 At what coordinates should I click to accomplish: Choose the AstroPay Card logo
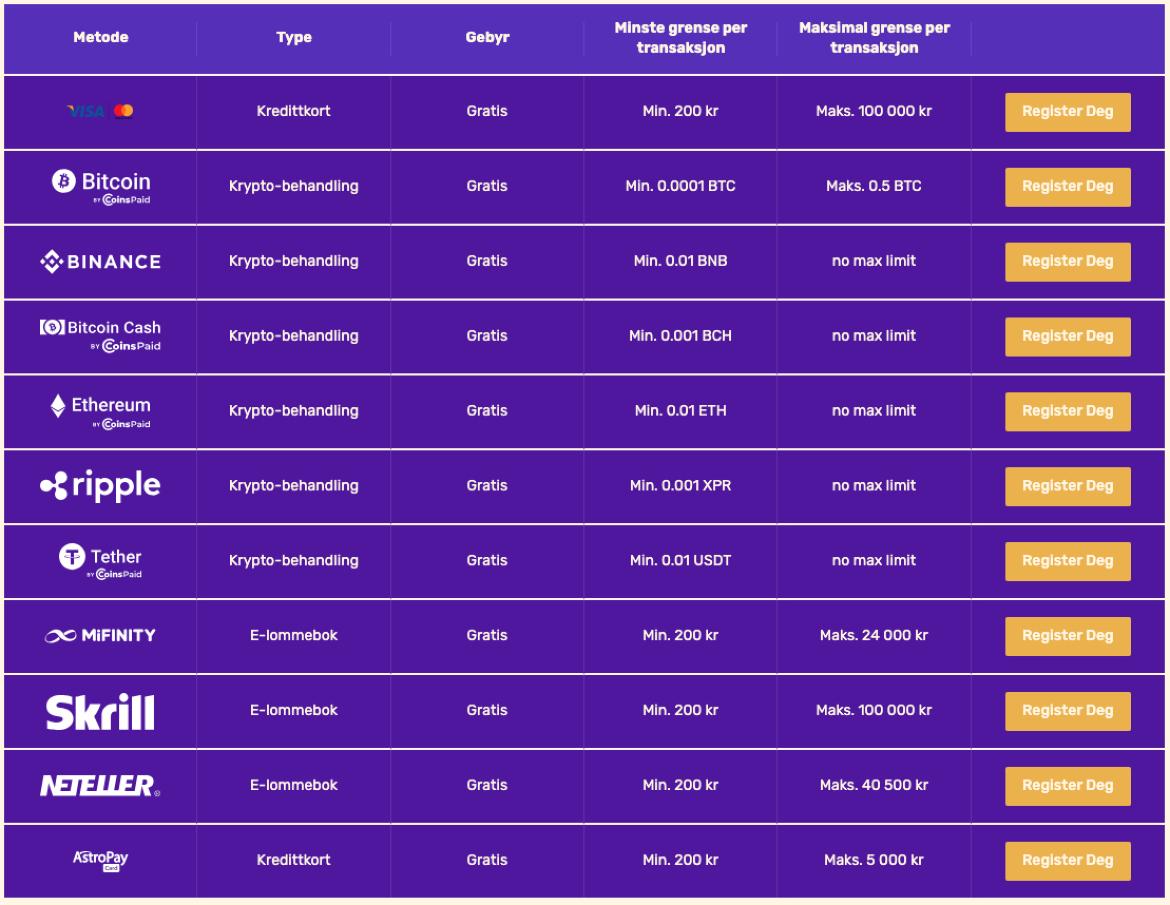click(x=101, y=860)
